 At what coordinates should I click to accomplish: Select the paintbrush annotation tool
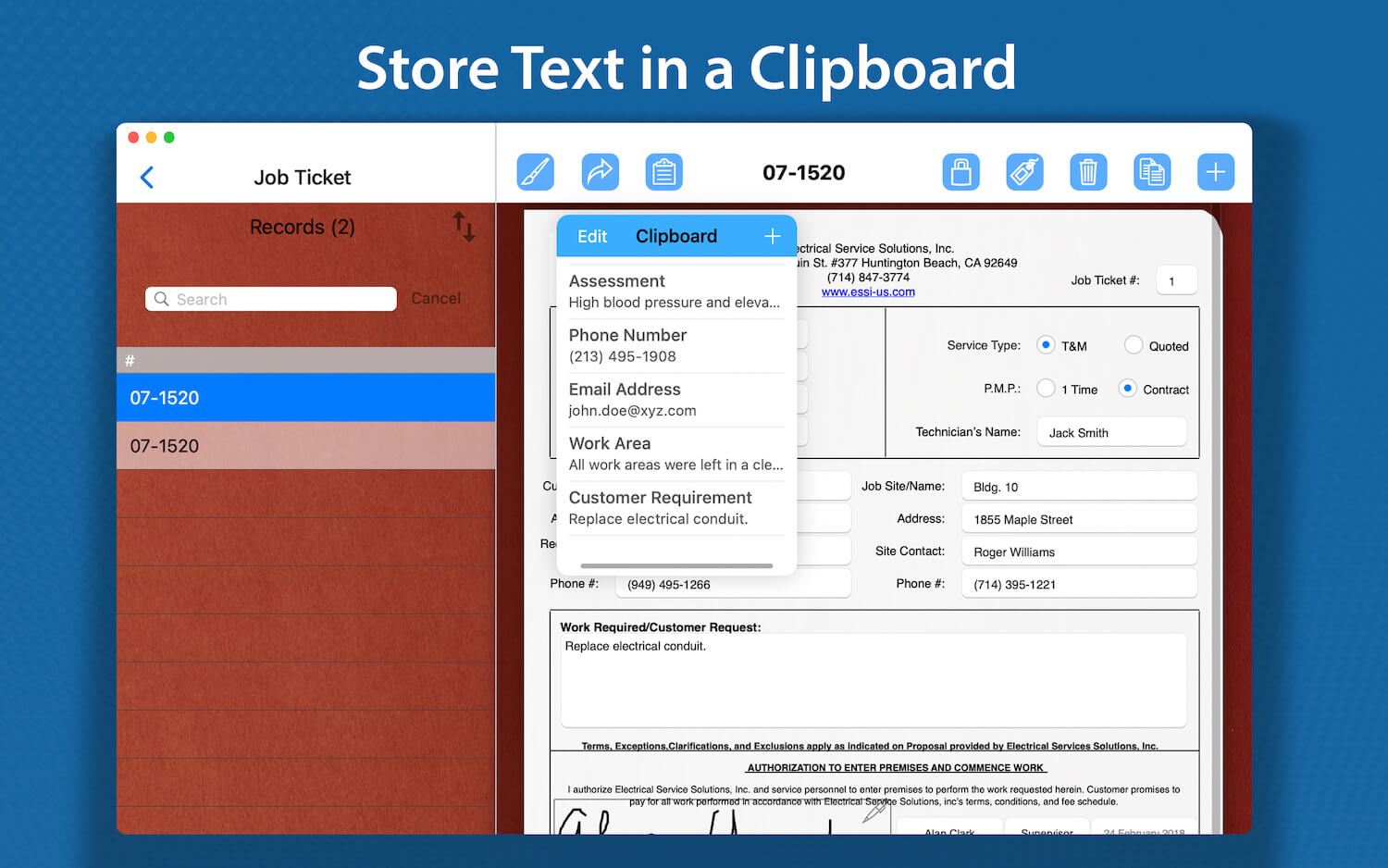click(x=535, y=171)
